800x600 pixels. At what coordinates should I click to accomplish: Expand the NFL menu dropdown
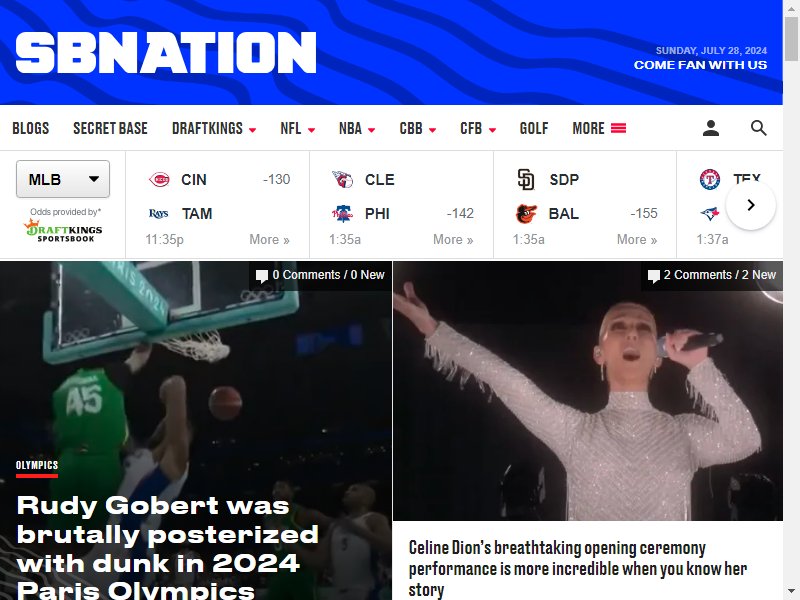coord(297,129)
